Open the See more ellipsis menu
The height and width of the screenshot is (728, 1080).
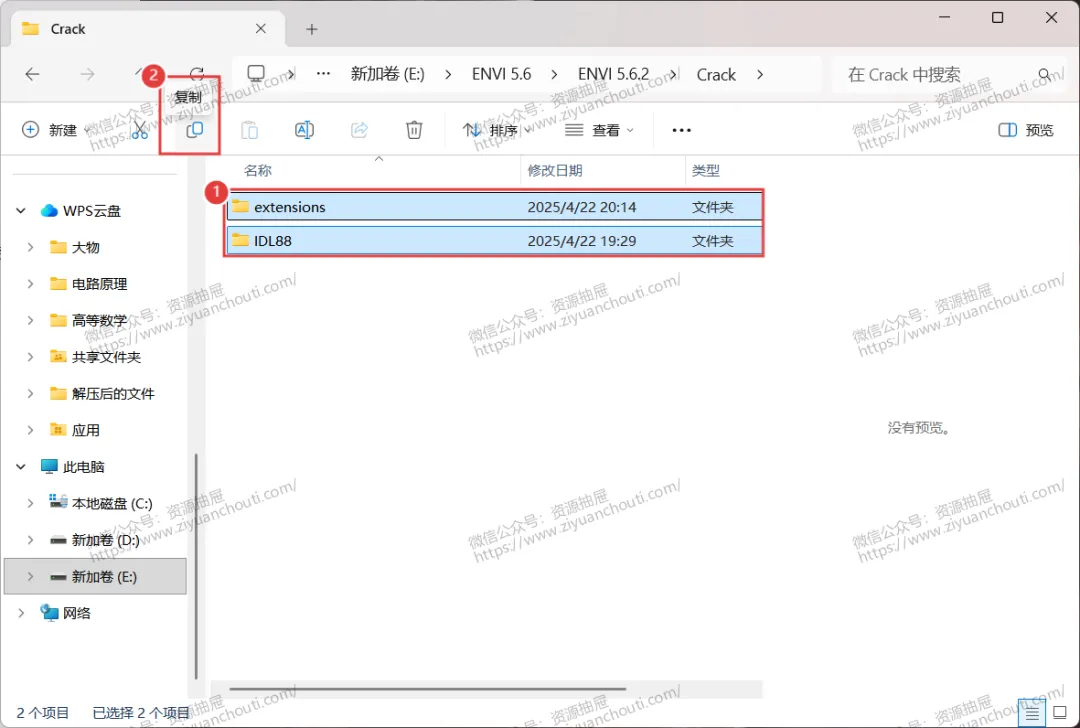[681, 130]
